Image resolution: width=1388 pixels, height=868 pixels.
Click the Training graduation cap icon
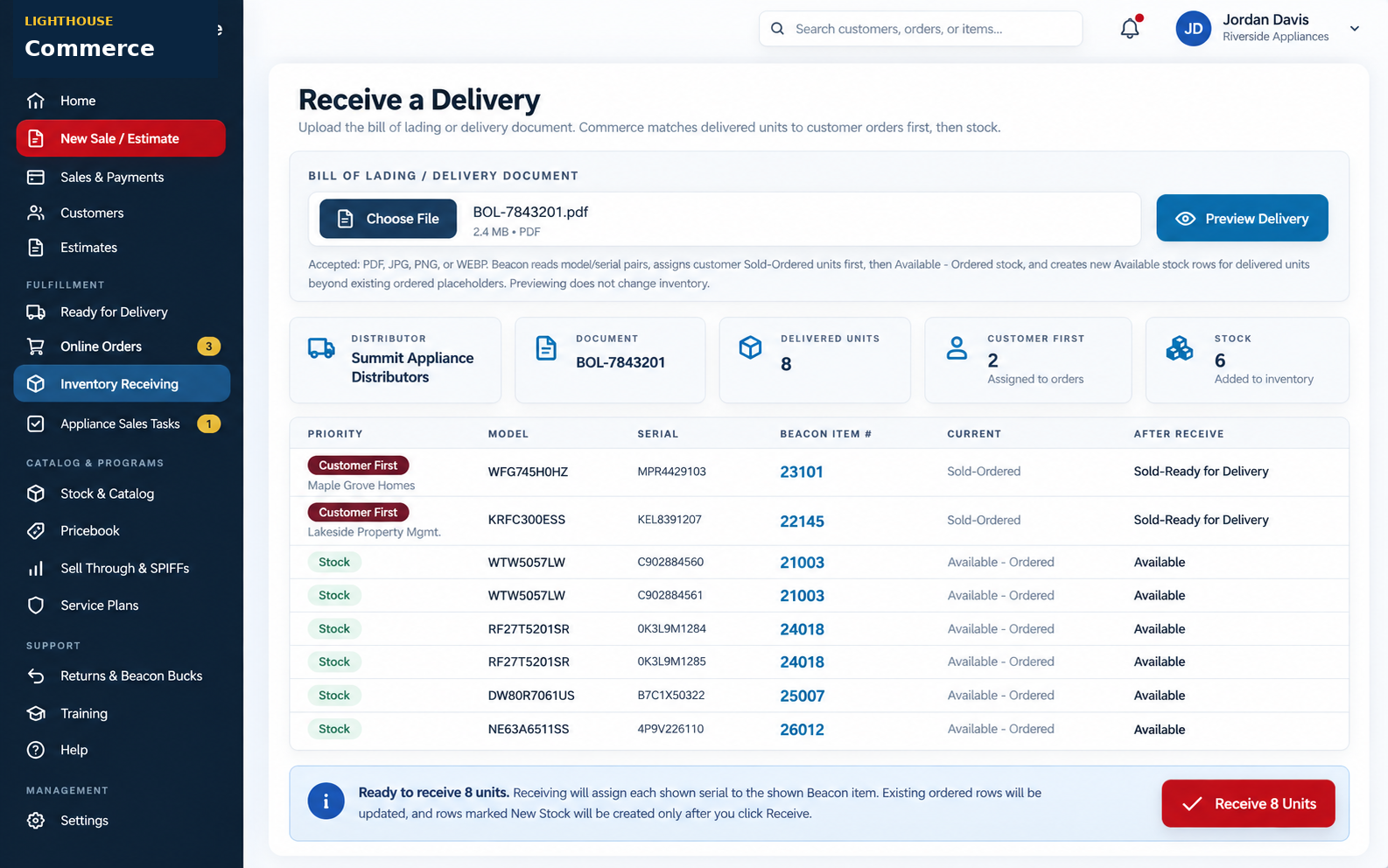point(36,714)
